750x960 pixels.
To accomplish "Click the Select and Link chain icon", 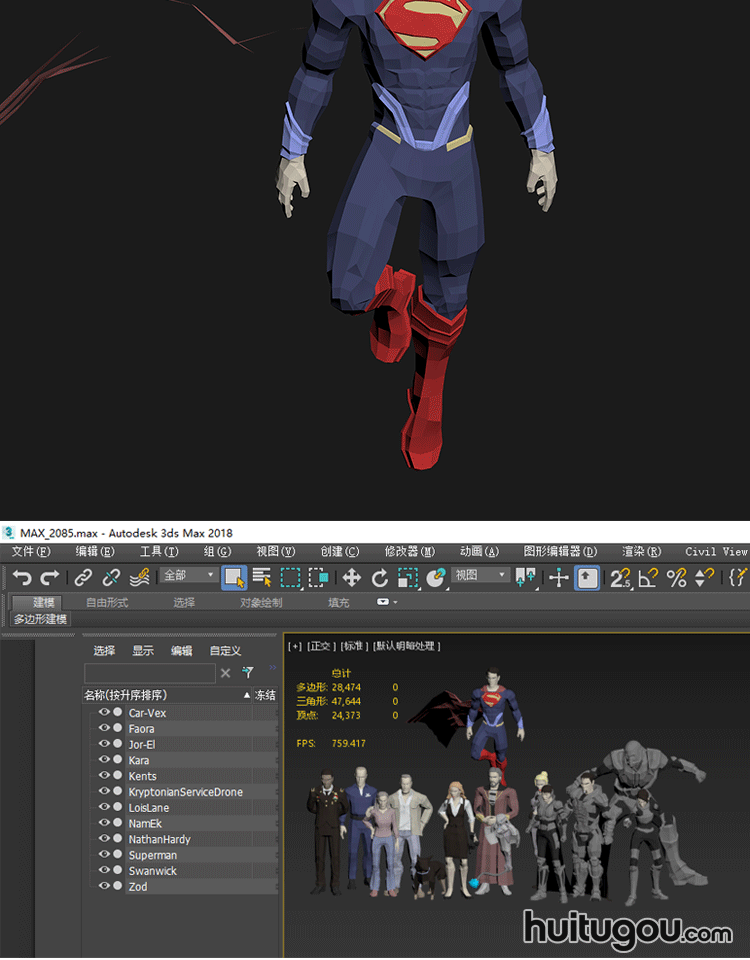I will (x=84, y=577).
